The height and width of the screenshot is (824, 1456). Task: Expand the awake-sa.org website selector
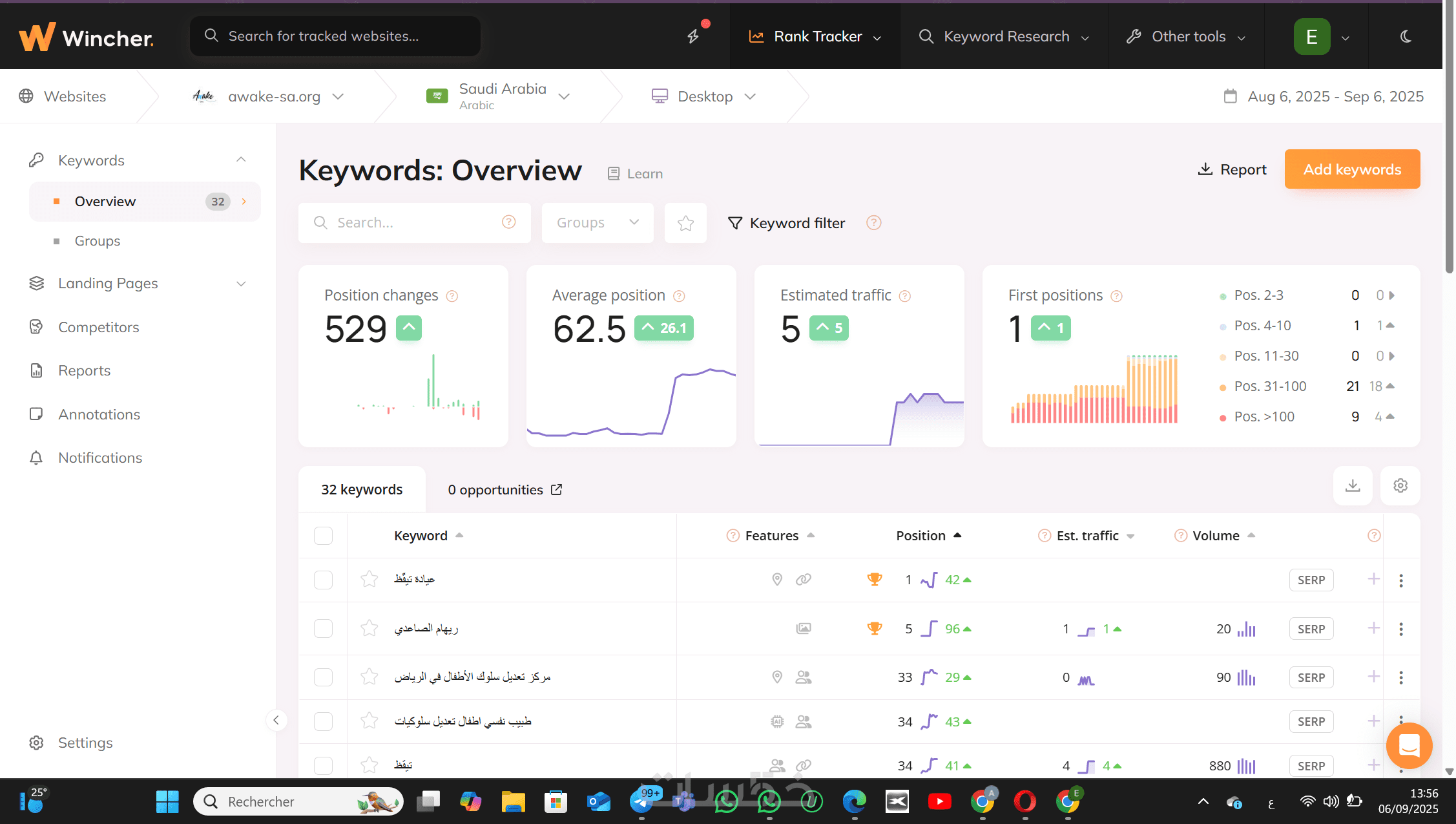(275, 96)
